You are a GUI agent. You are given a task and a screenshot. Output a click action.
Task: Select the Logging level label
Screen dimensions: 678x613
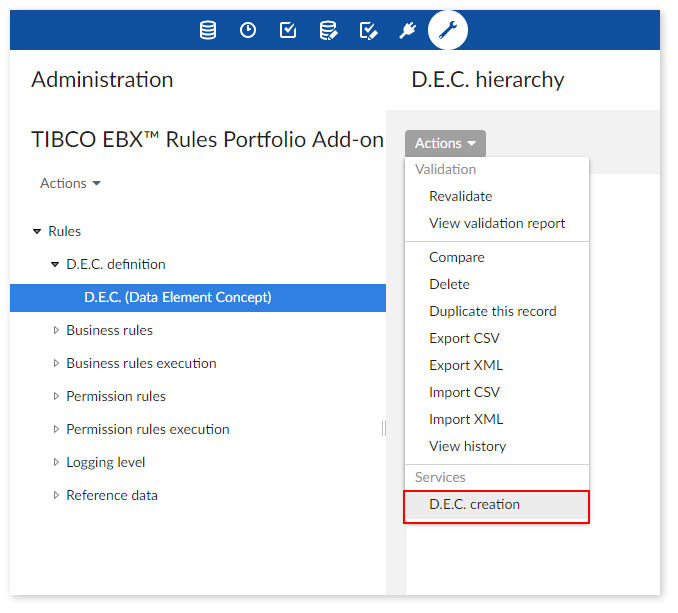pos(106,463)
